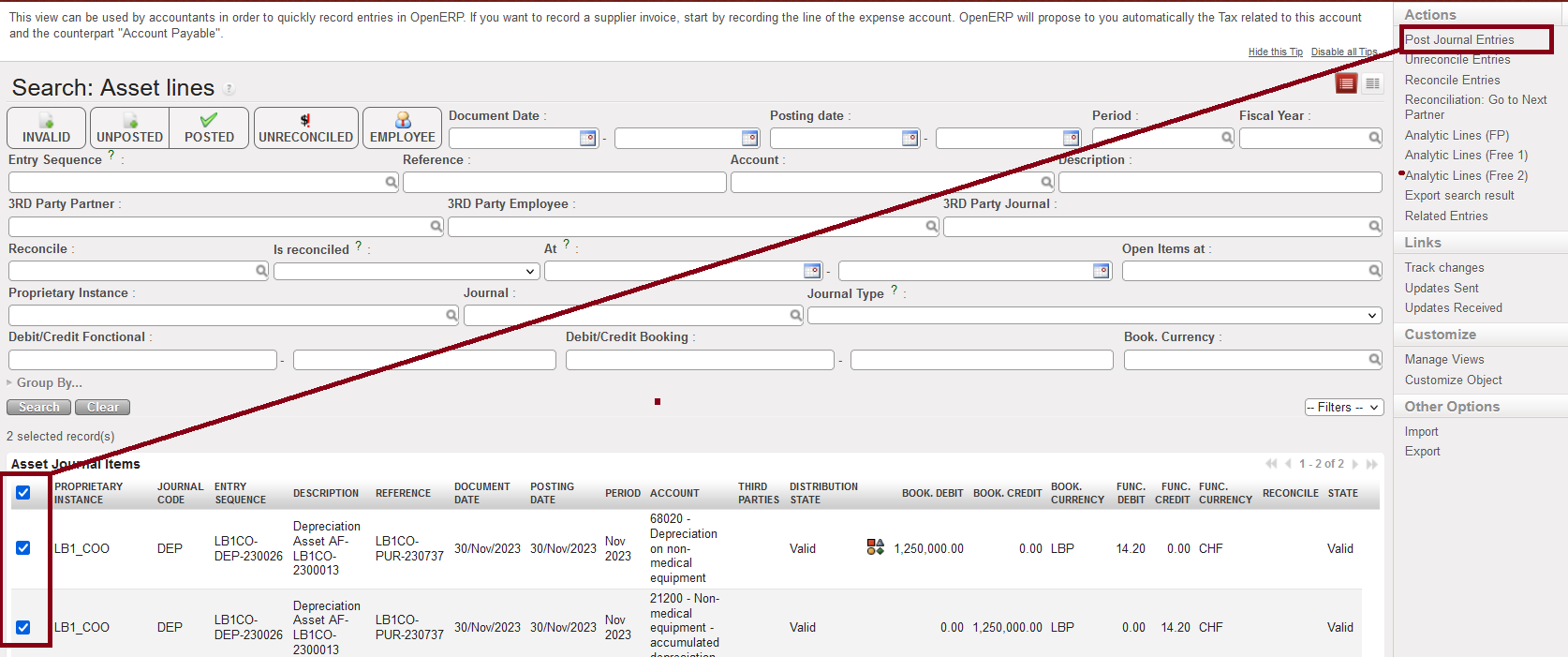Click the Reconcile field search icon
Image resolution: width=1568 pixels, height=657 pixels.
(262, 270)
